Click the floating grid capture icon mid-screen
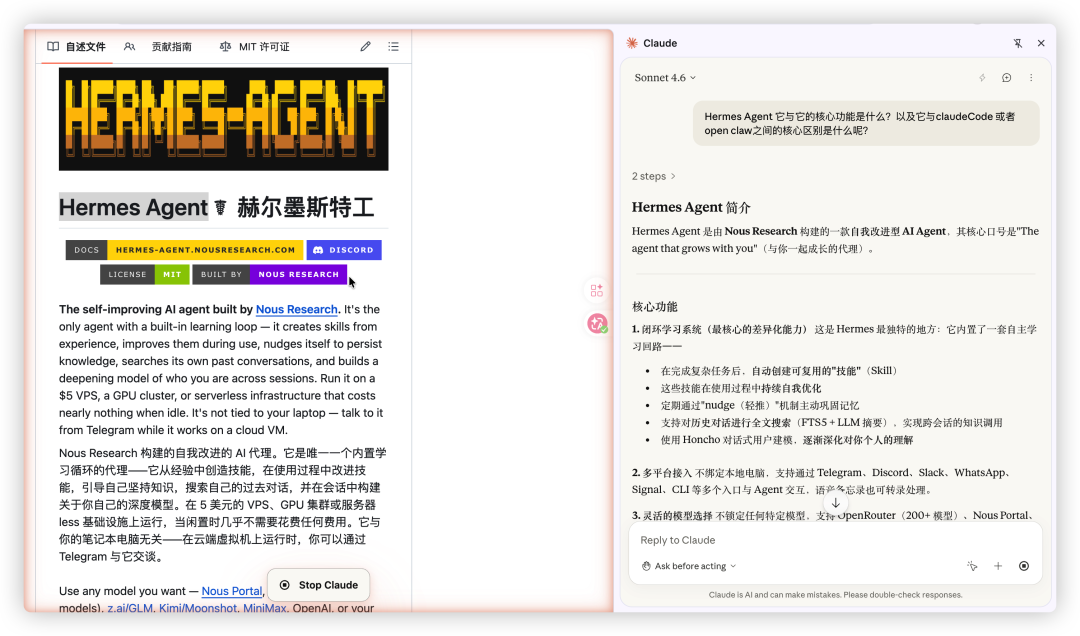Viewport: 1080px width, 636px height. pos(597,289)
